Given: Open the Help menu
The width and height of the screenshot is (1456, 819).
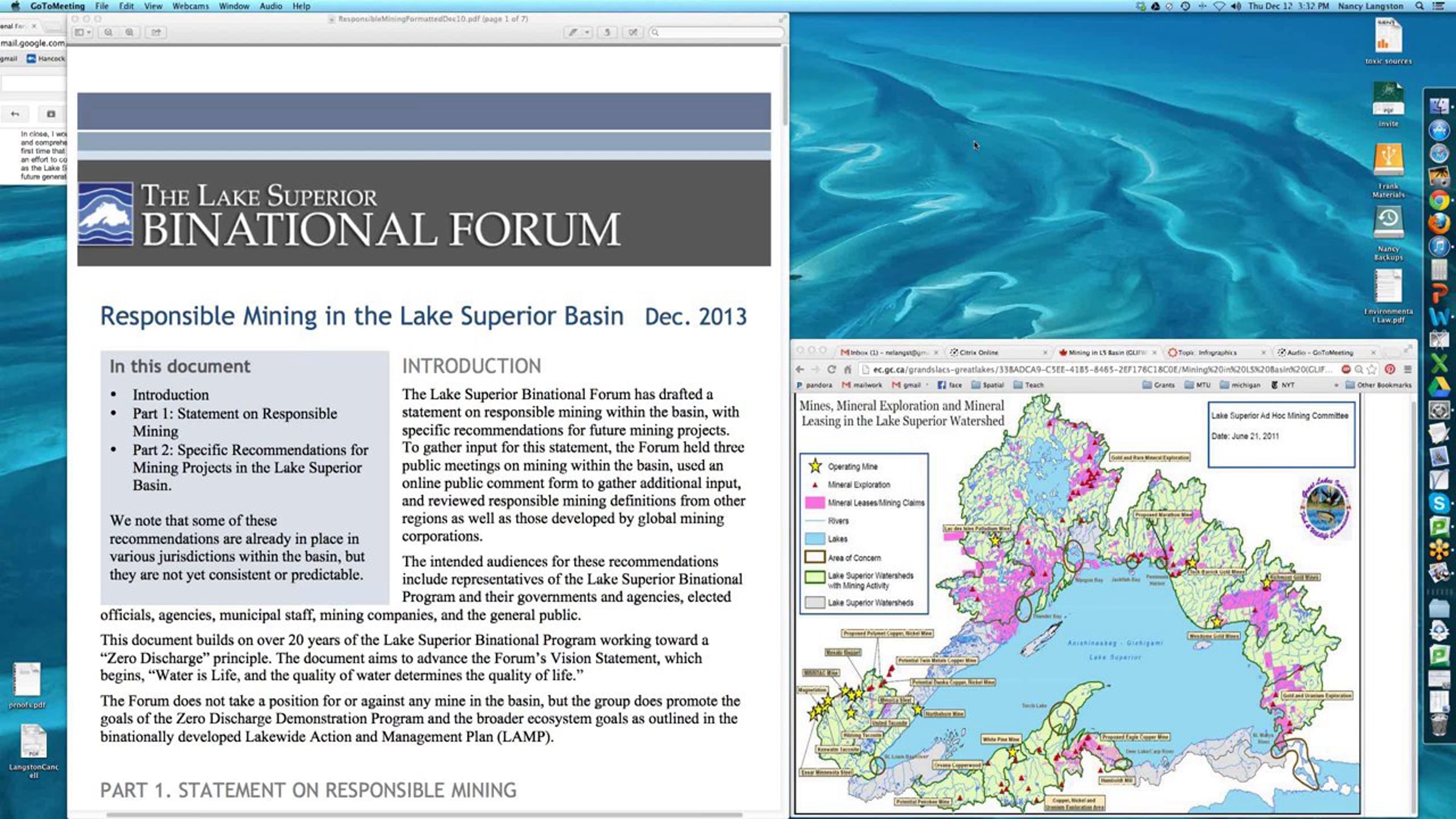Looking at the screenshot, I should [302, 6].
